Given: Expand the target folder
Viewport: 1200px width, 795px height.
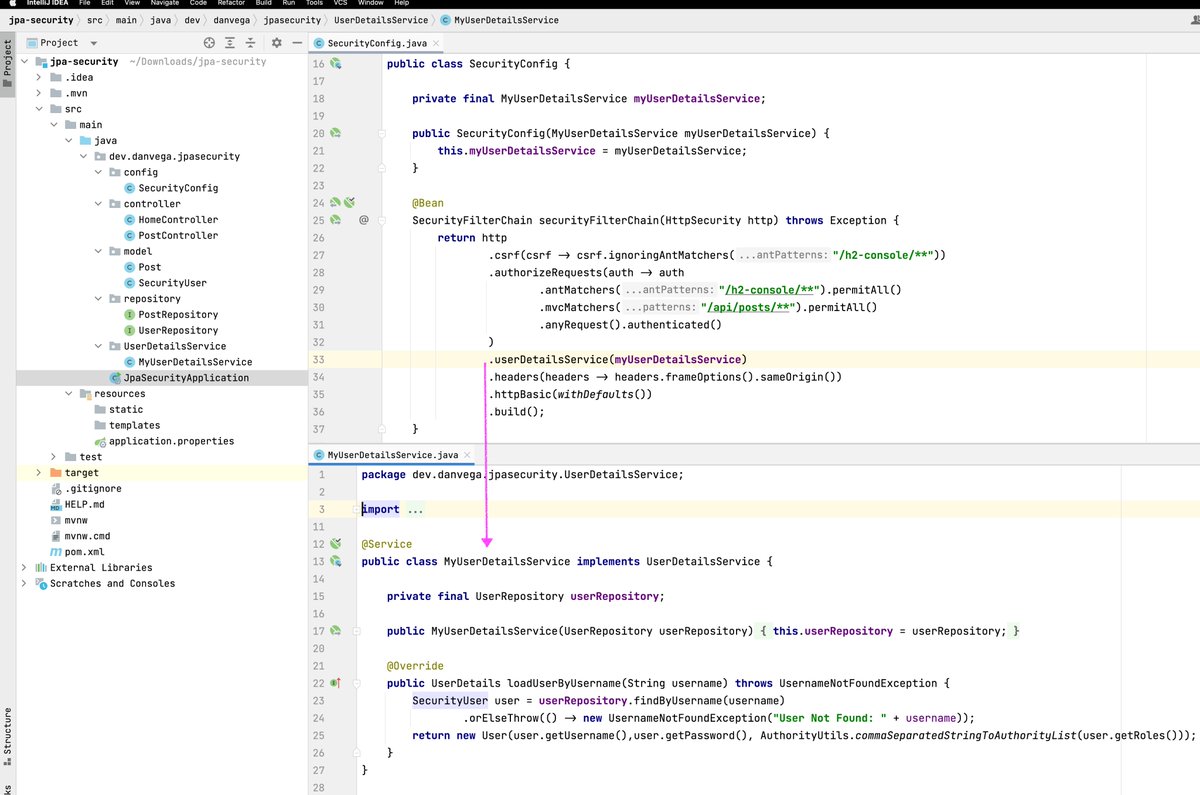Looking at the screenshot, I should (39, 473).
